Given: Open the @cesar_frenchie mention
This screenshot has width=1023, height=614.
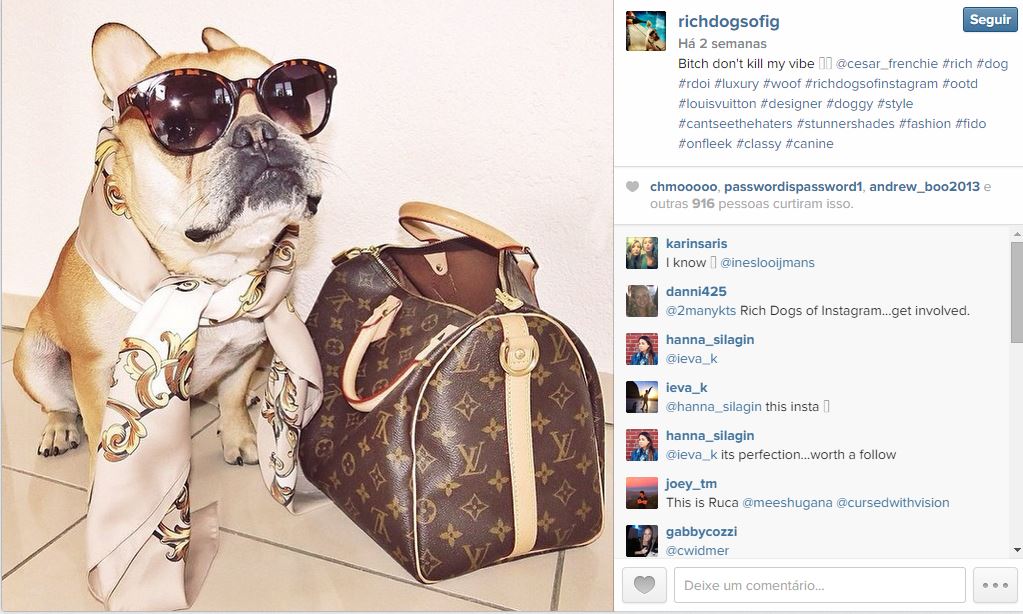Looking at the screenshot, I should coord(886,64).
